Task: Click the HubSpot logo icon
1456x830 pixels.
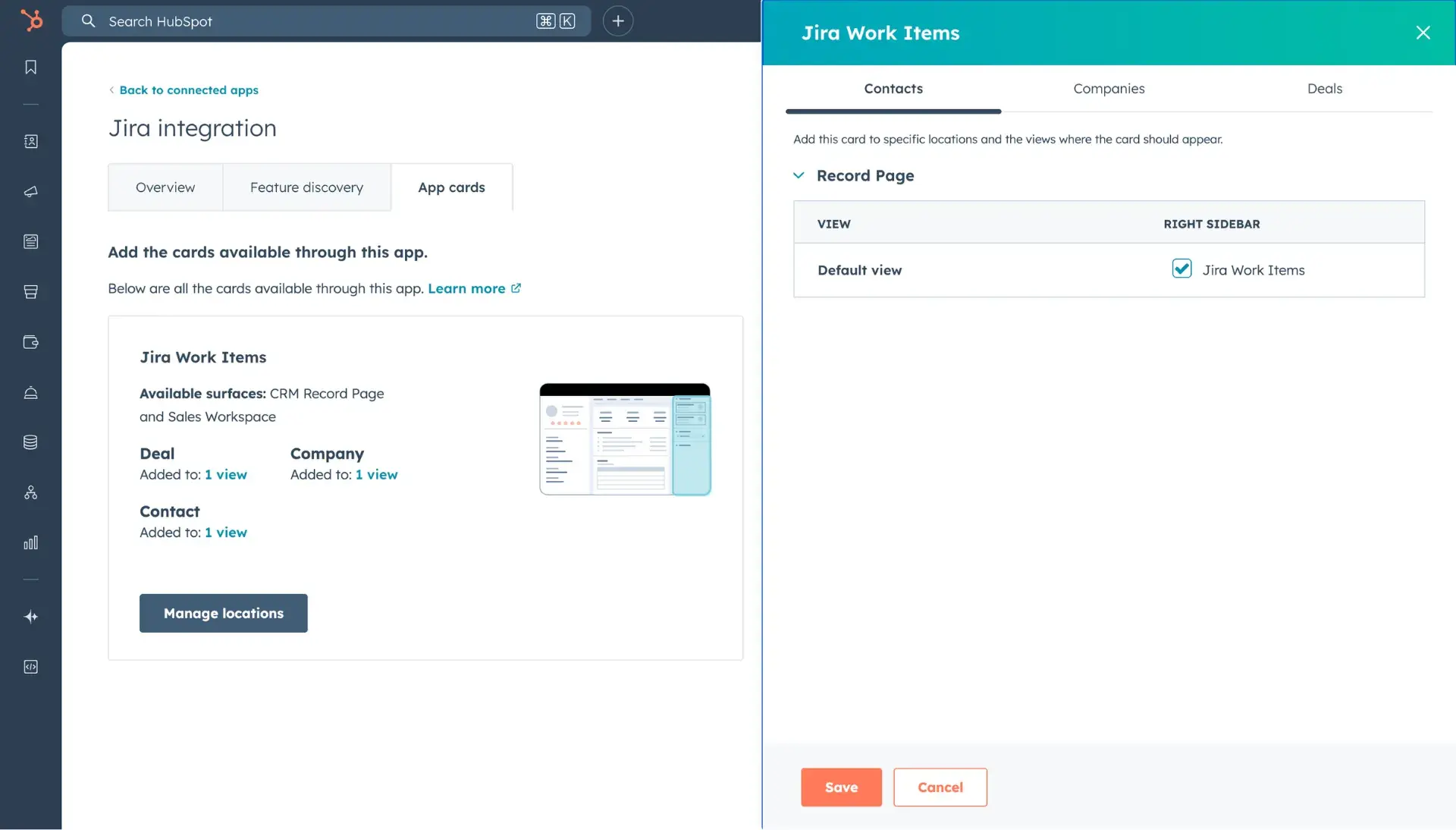Action: 30,20
